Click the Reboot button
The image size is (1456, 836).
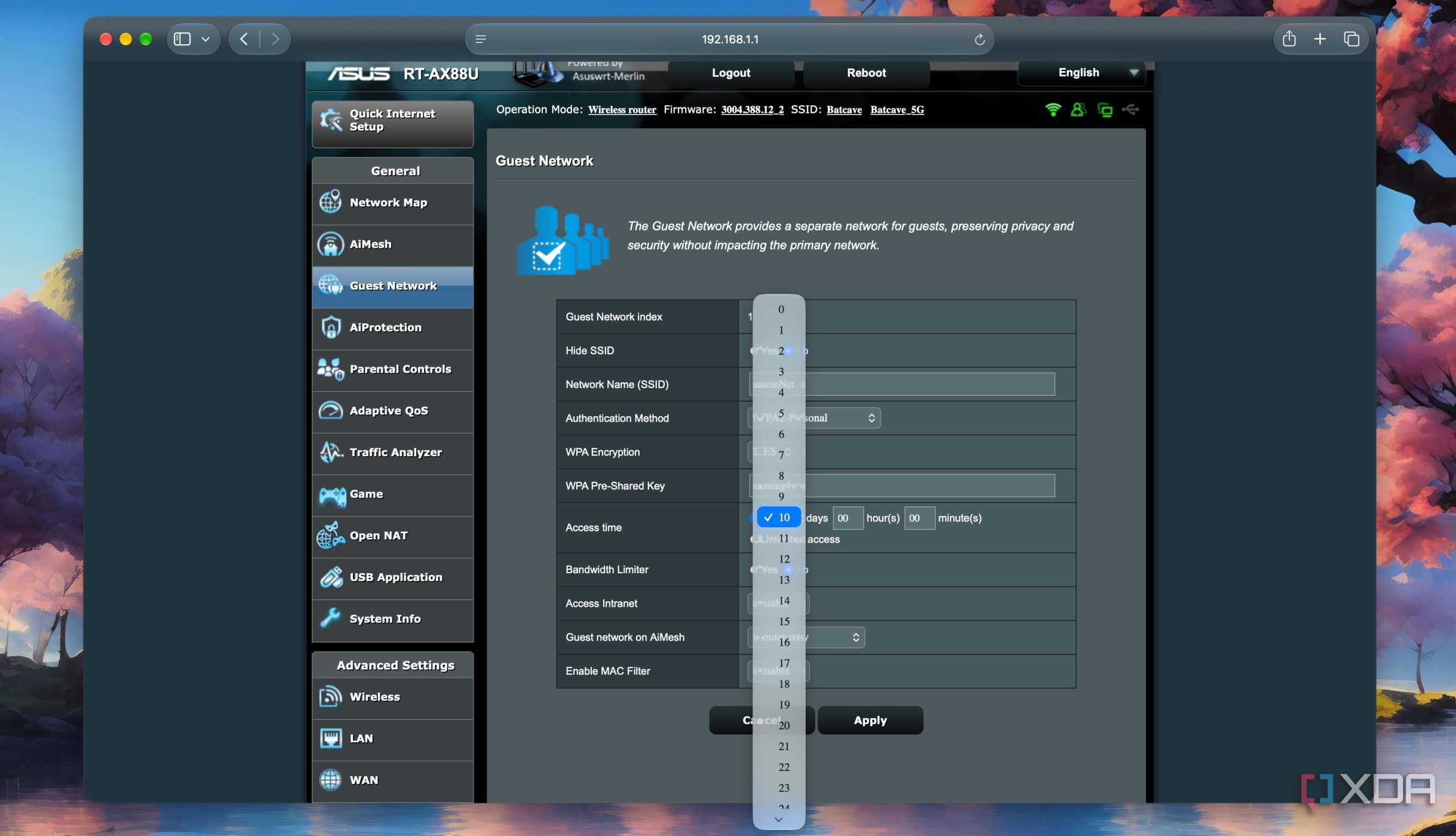click(866, 73)
